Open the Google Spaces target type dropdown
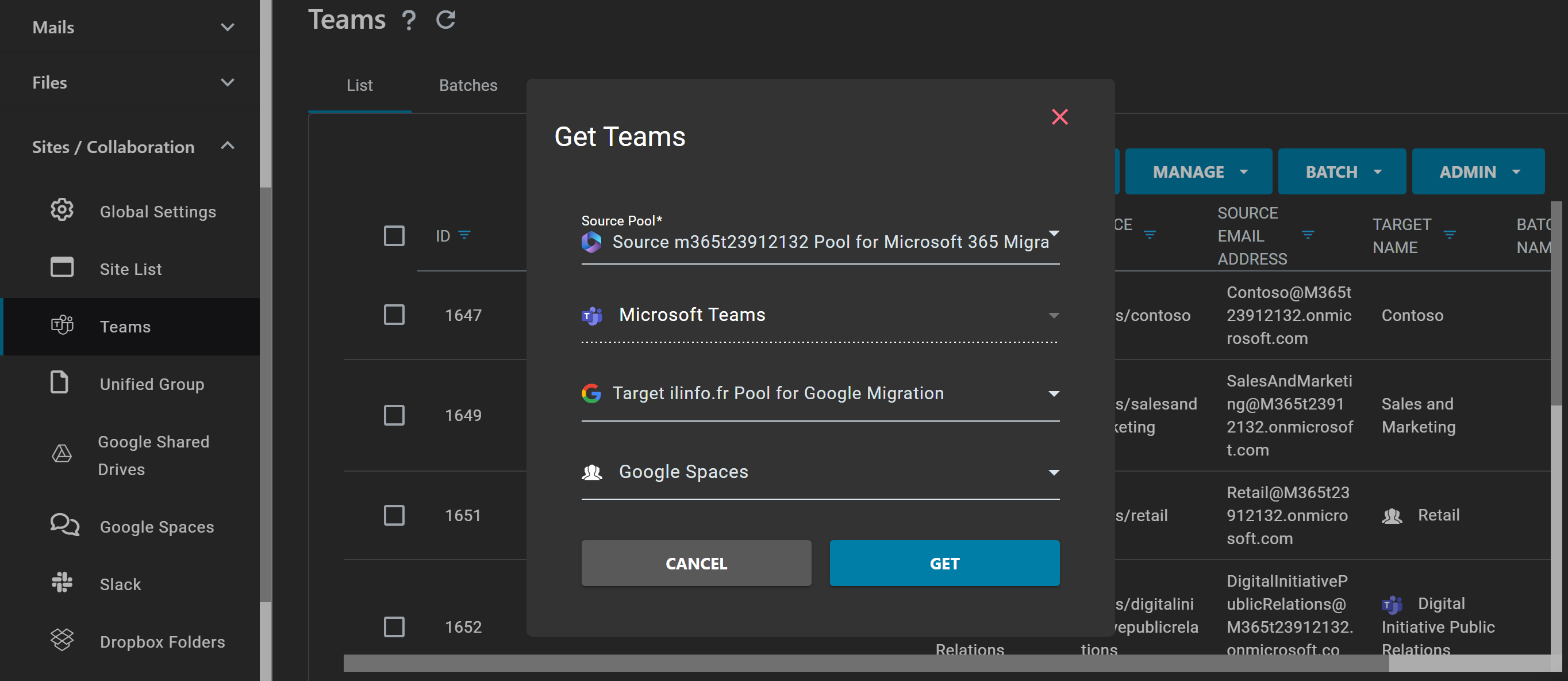This screenshot has height=681, width=1568. 820,472
